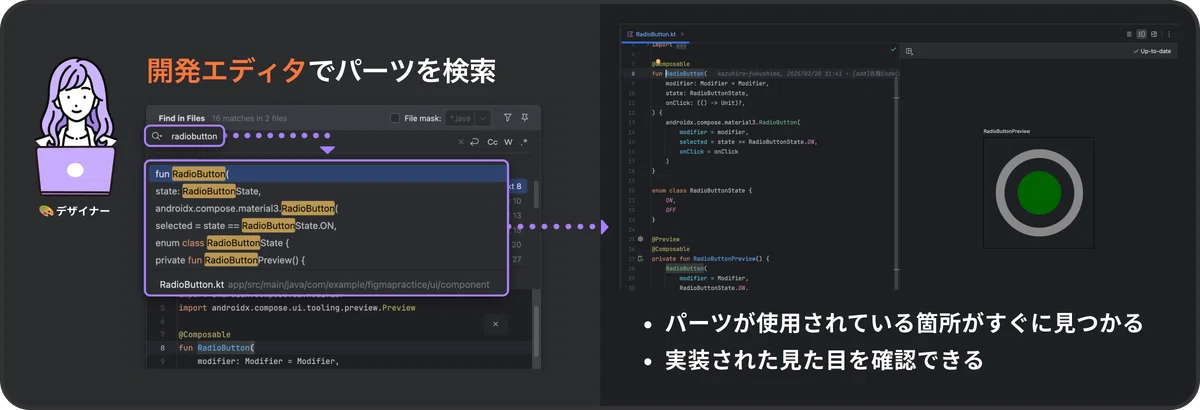
Task: Pin the Find in Files window
Action: coord(525,118)
